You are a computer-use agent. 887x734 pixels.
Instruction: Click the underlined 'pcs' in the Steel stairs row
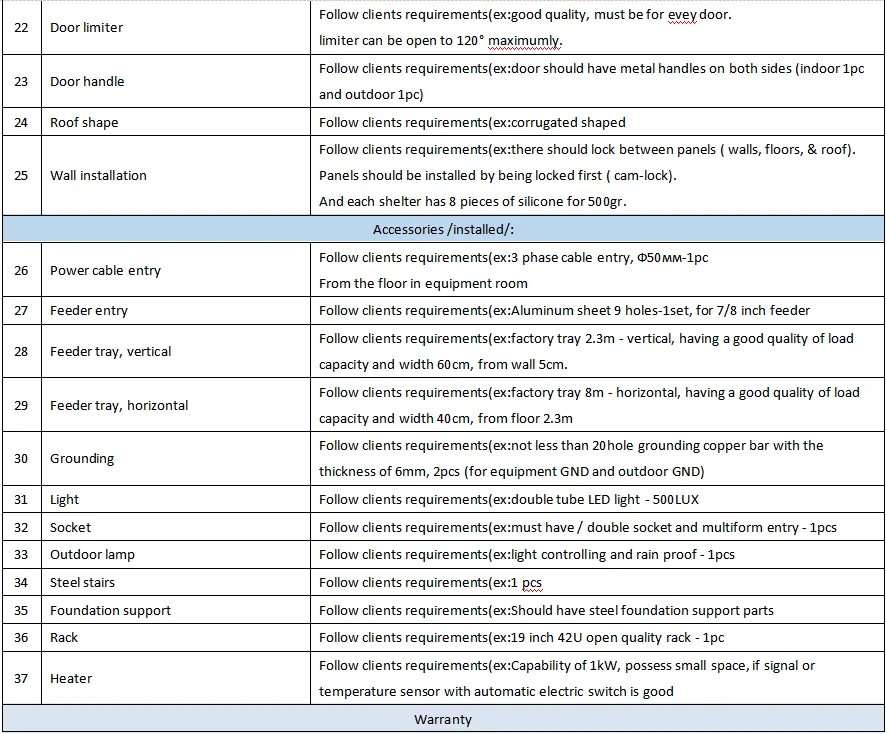pos(532,583)
